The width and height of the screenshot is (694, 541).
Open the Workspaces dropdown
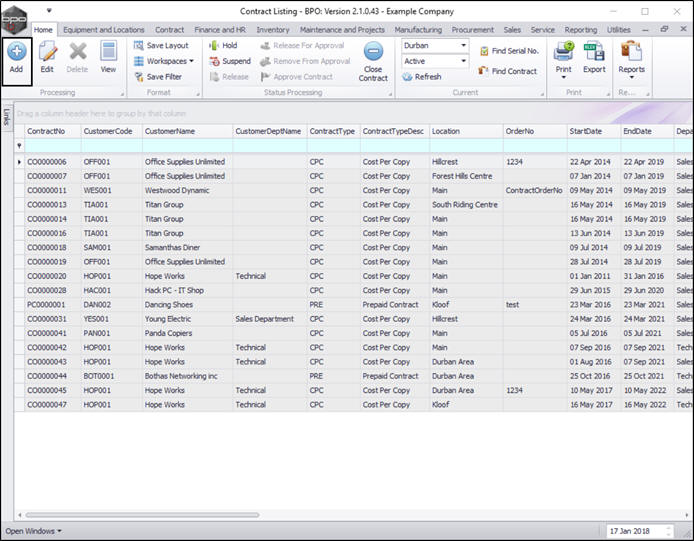(164, 61)
